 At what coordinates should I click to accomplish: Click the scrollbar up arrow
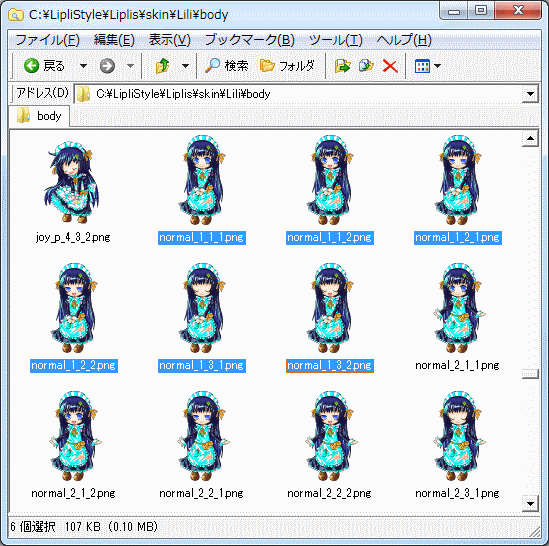click(530, 139)
